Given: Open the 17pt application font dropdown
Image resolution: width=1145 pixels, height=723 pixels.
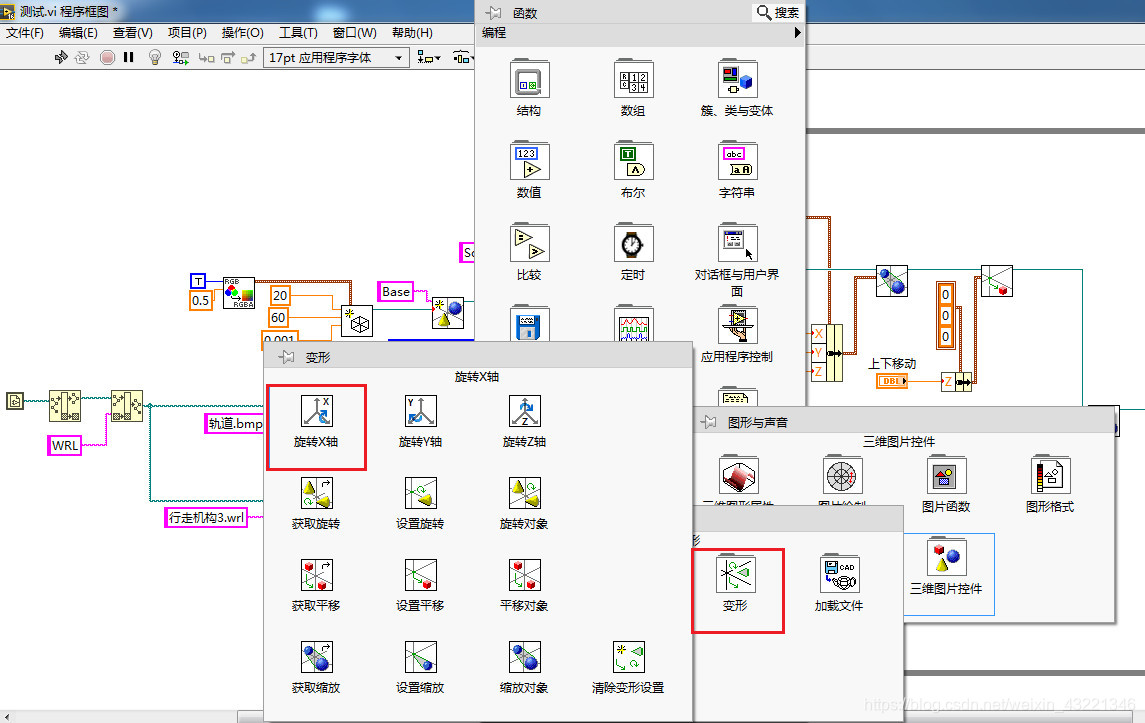Looking at the screenshot, I should (x=336, y=58).
